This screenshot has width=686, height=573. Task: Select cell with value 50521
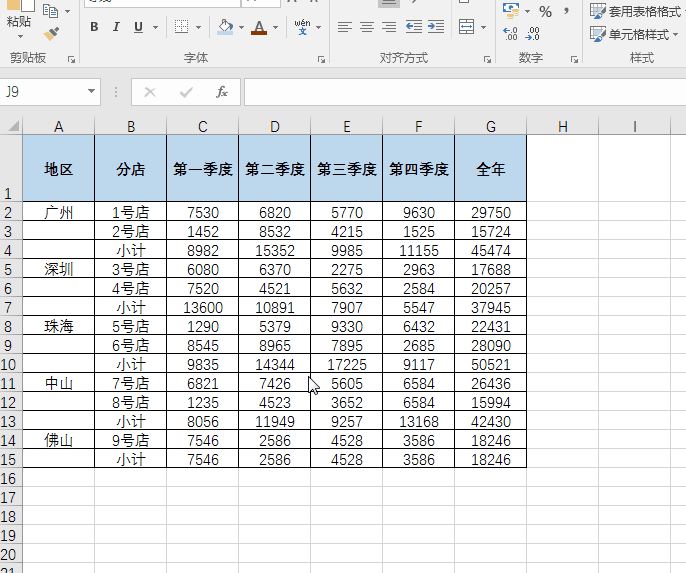490,364
